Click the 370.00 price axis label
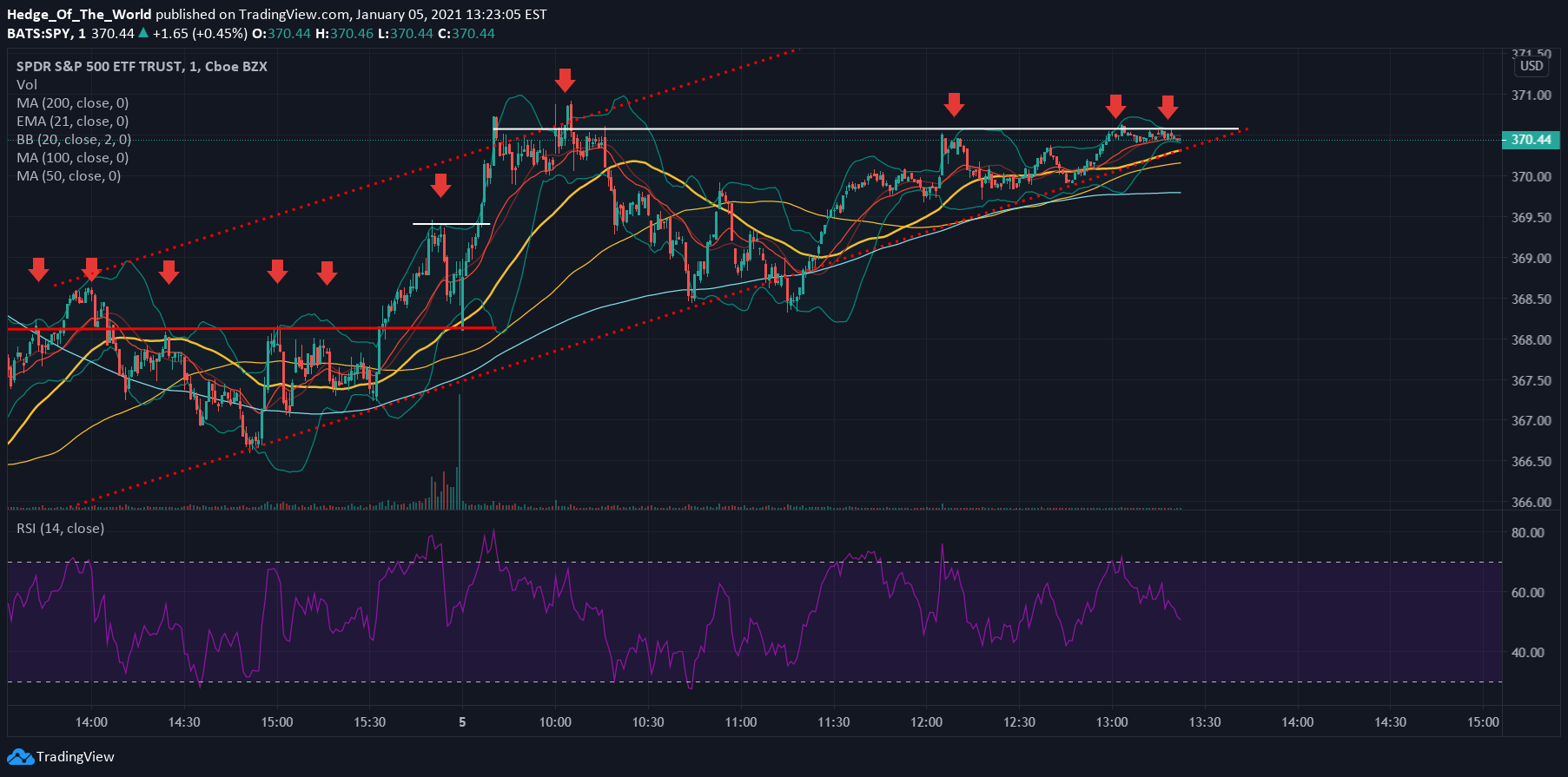1568x777 pixels. click(x=1532, y=176)
